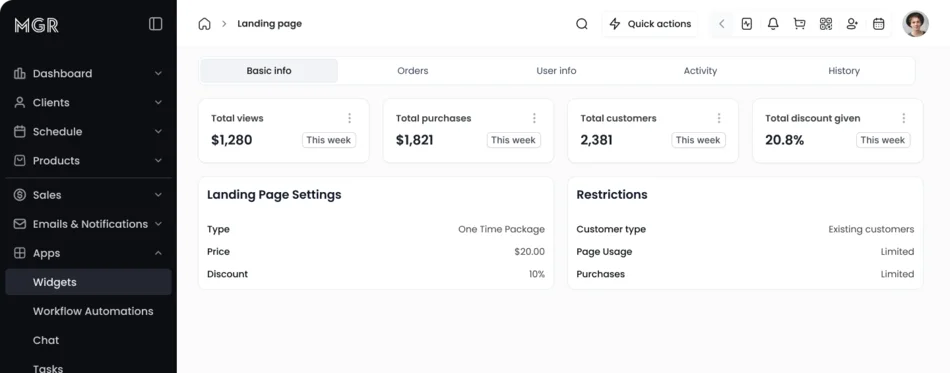Collapse toolbar with left chevron
Image resolution: width=950 pixels, height=373 pixels.
[x=722, y=24]
